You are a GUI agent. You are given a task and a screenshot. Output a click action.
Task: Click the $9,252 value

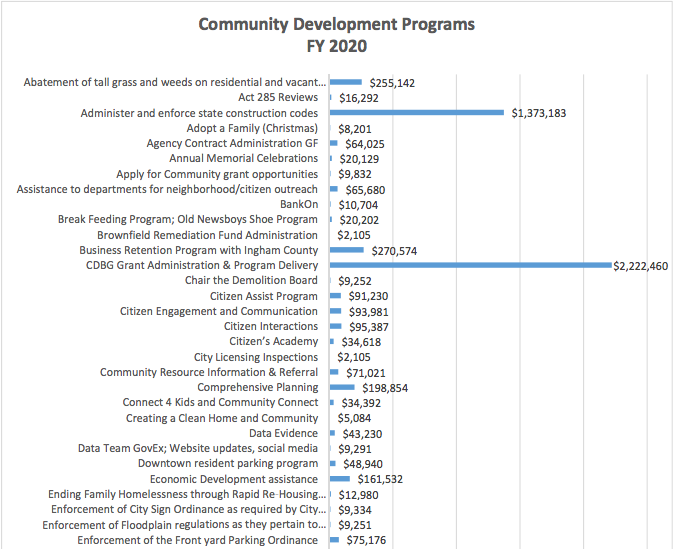(x=355, y=281)
